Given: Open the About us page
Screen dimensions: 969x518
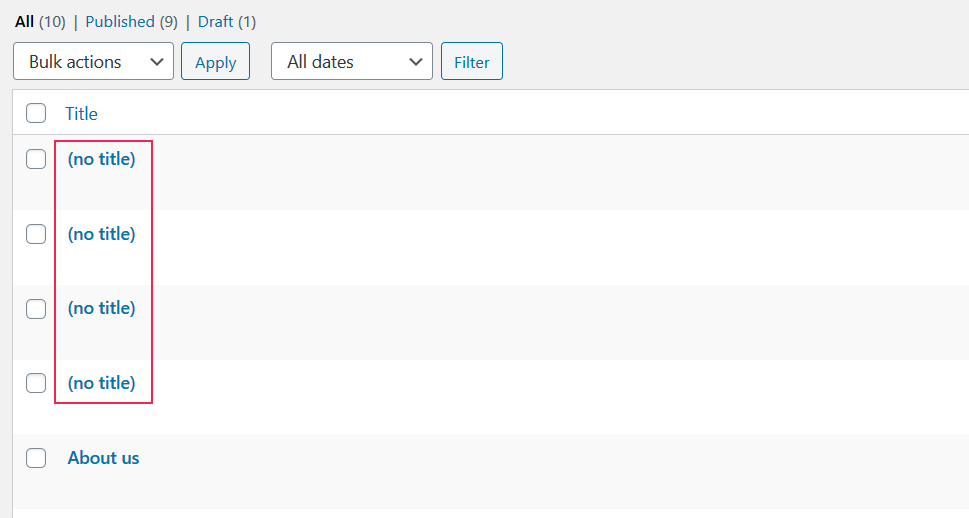Looking at the screenshot, I should (x=103, y=457).
